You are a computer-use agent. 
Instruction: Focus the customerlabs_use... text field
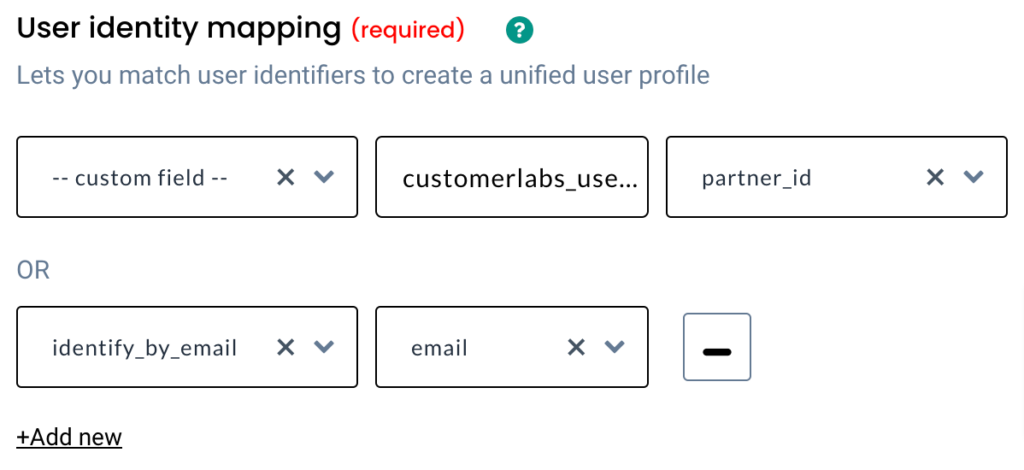click(x=512, y=177)
